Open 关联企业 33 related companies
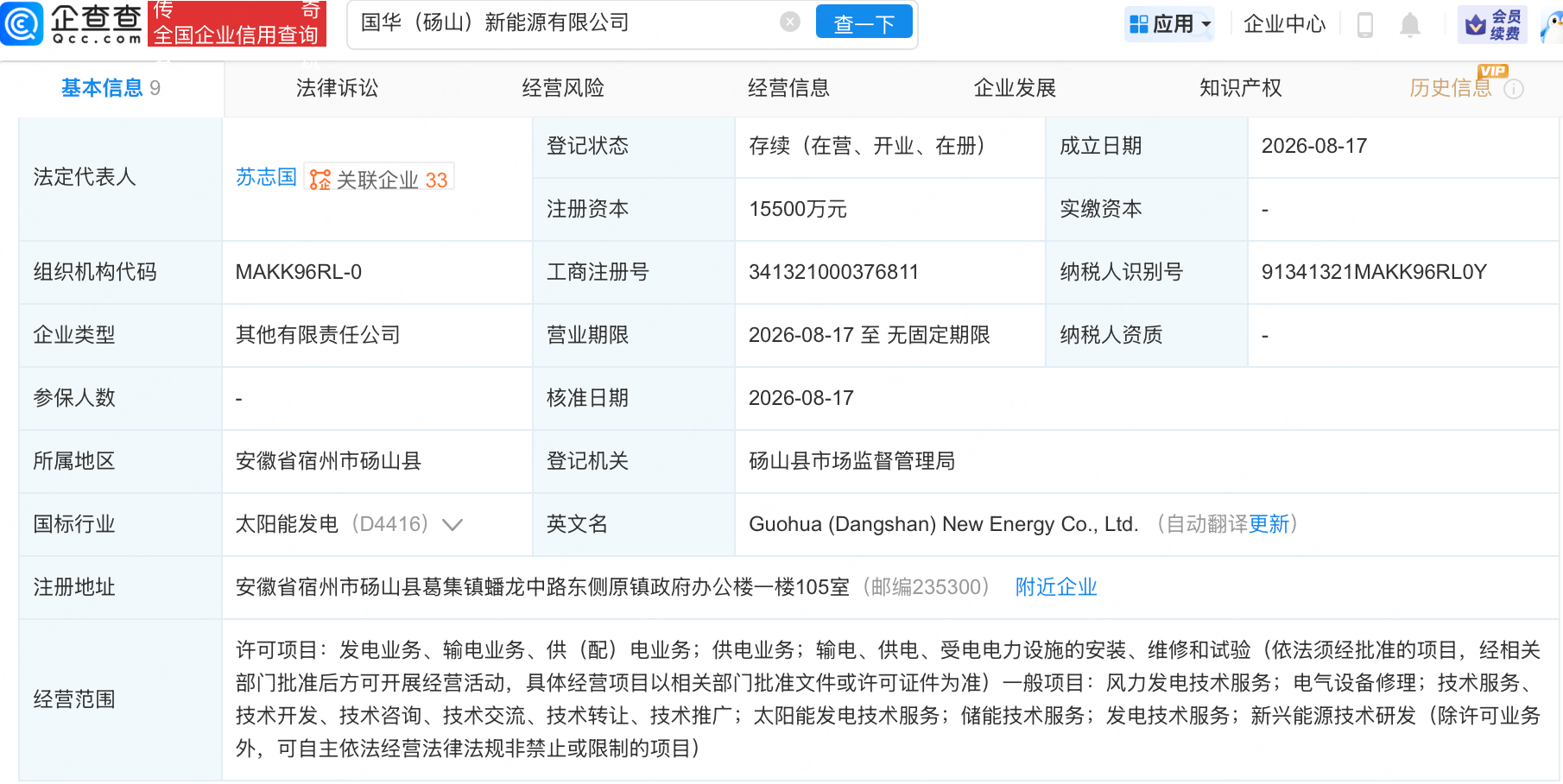This screenshot has height=784, width=1563. (379, 179)
